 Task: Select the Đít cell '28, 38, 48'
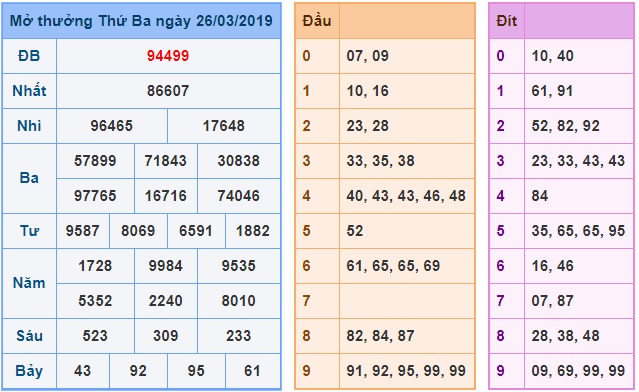tap(579, 336)
